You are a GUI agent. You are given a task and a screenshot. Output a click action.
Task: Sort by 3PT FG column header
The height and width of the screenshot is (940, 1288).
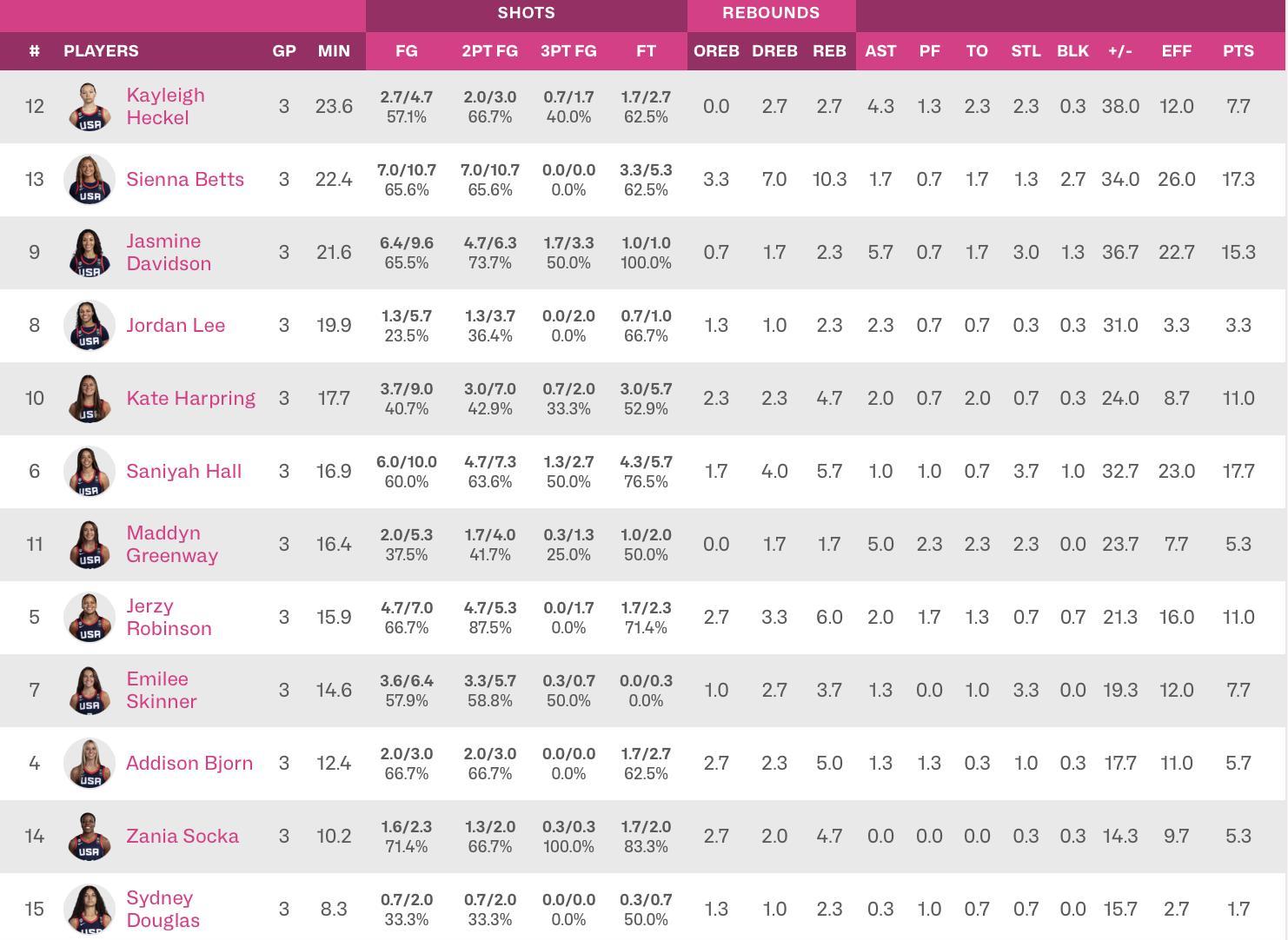(568, 50)
